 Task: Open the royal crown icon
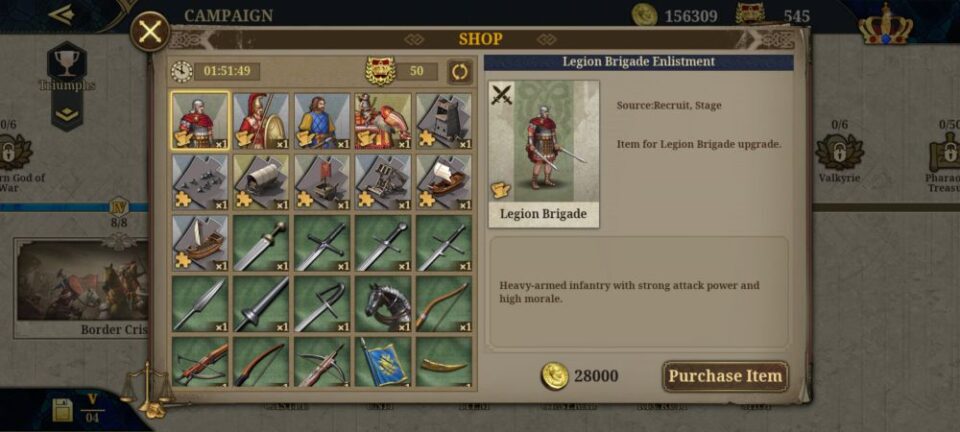point(885,24)
